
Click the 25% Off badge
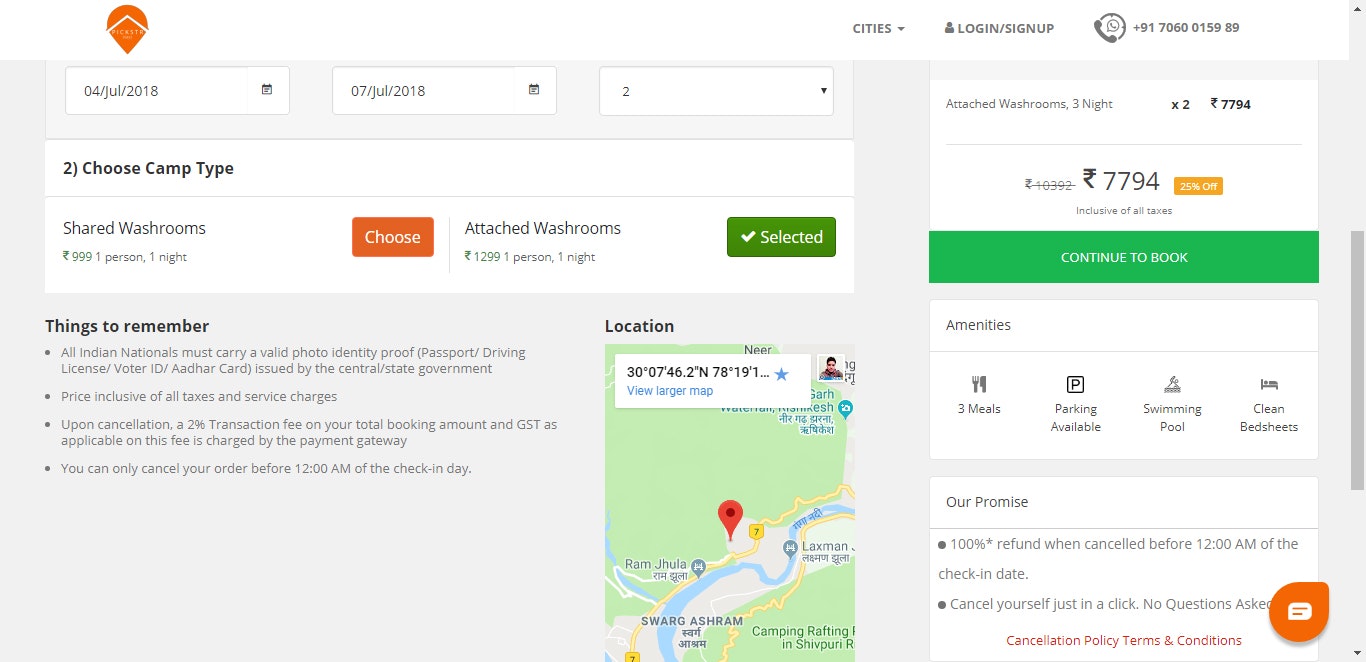[x=1198, y=186]
